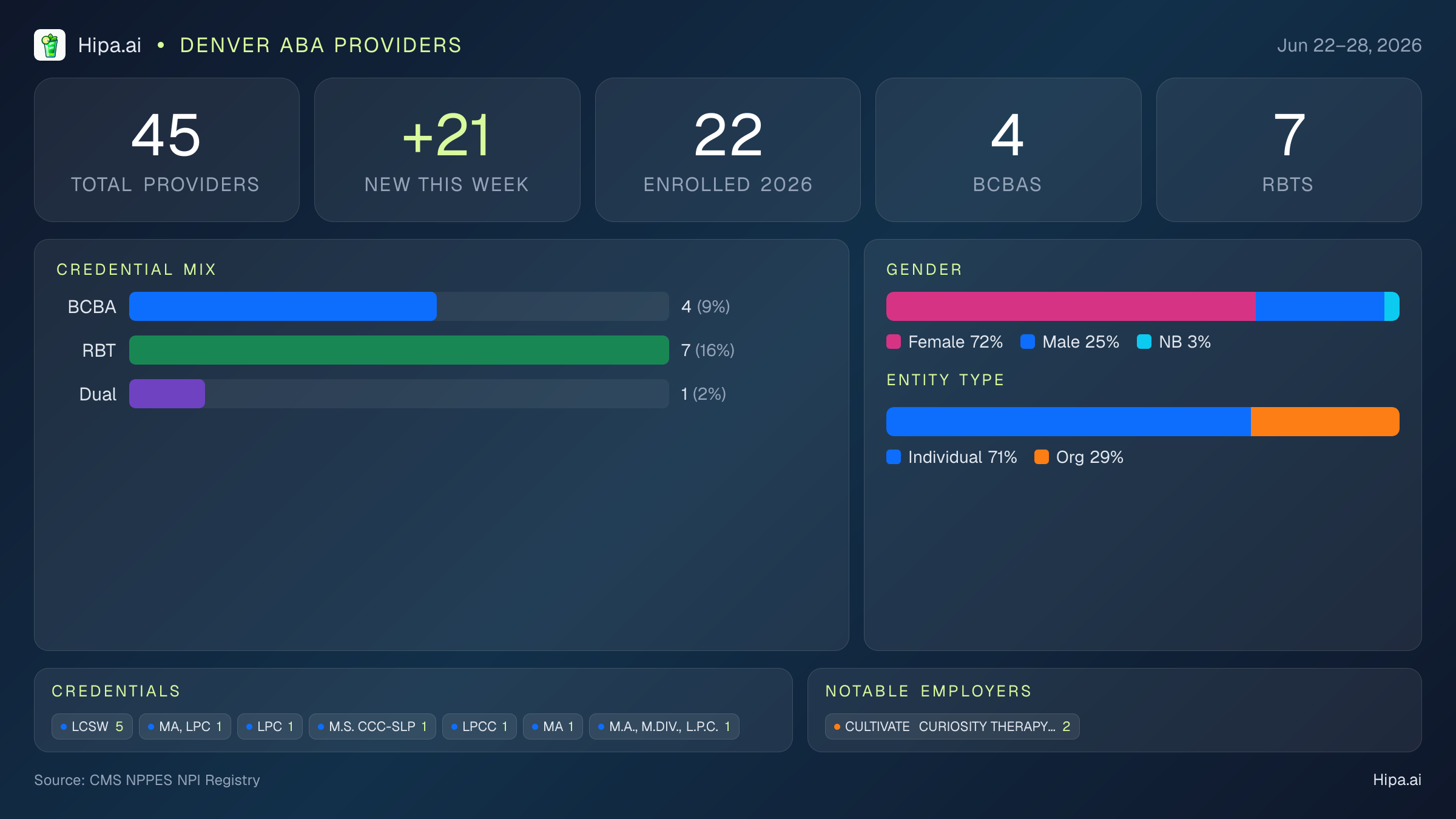Screen dimensions: 1456x819
Task: Click the Individual blue legend swatch
Action: [894, 457]
